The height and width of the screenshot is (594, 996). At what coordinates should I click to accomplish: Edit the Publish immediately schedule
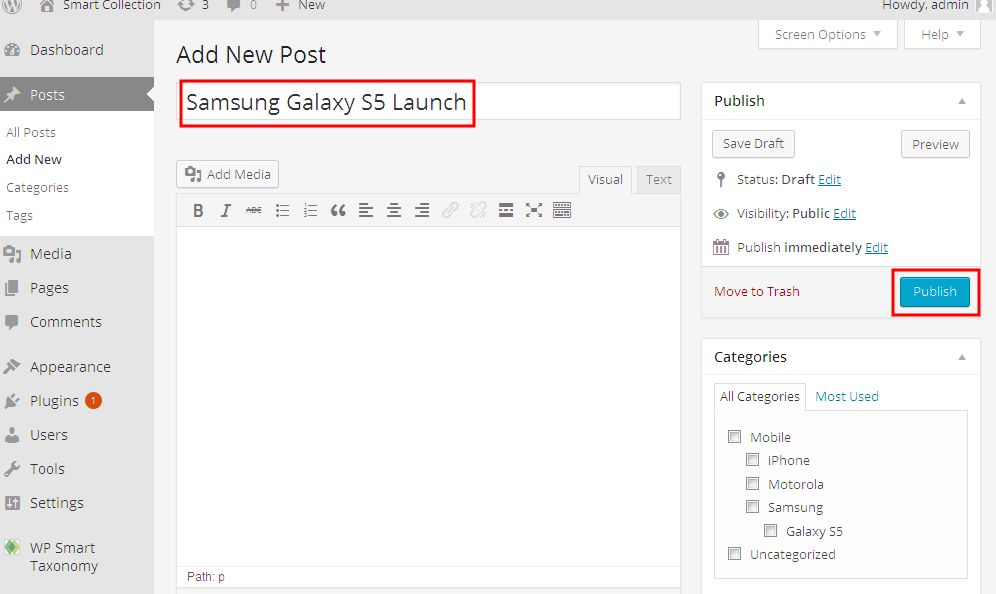(x=876, y=248)
